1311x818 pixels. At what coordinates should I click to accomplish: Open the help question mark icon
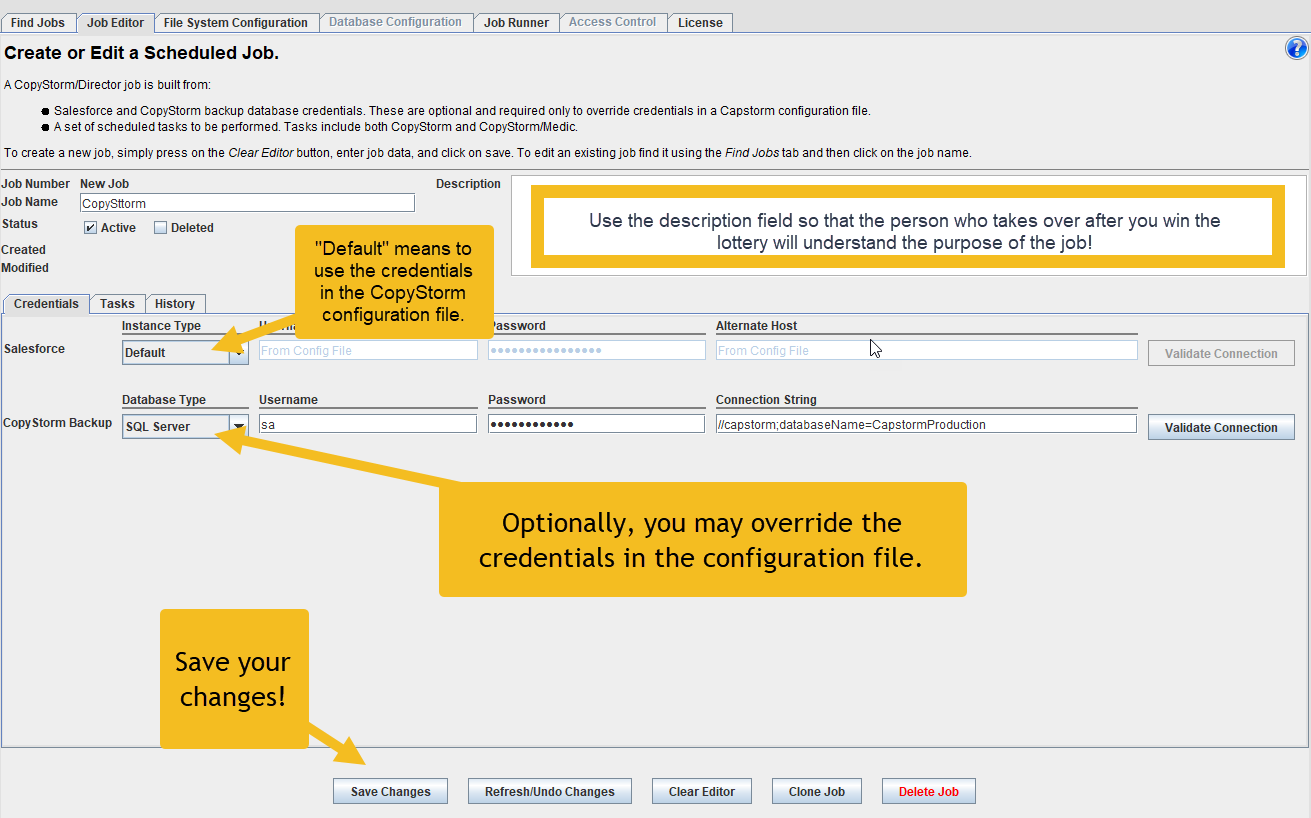click(x=1296, y=48)
